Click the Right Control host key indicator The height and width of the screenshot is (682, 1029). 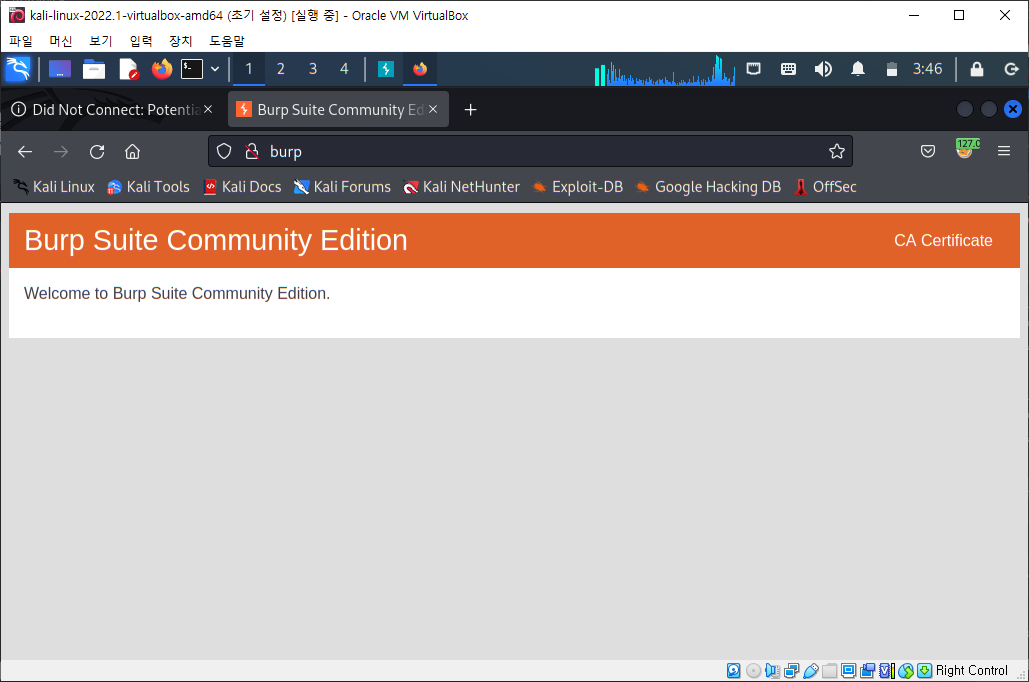971,670
